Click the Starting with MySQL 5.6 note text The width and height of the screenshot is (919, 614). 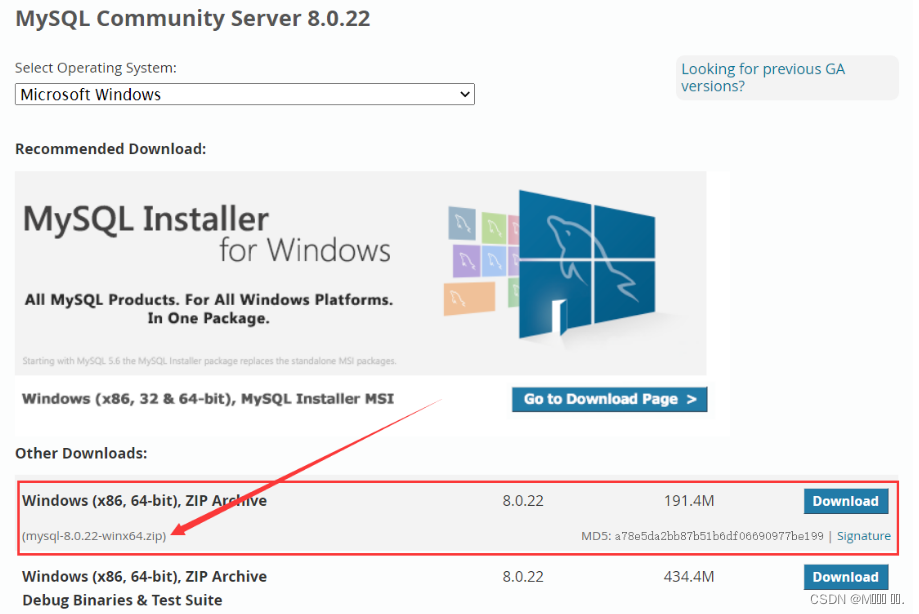pyautogui.click(x=209, y=361)
